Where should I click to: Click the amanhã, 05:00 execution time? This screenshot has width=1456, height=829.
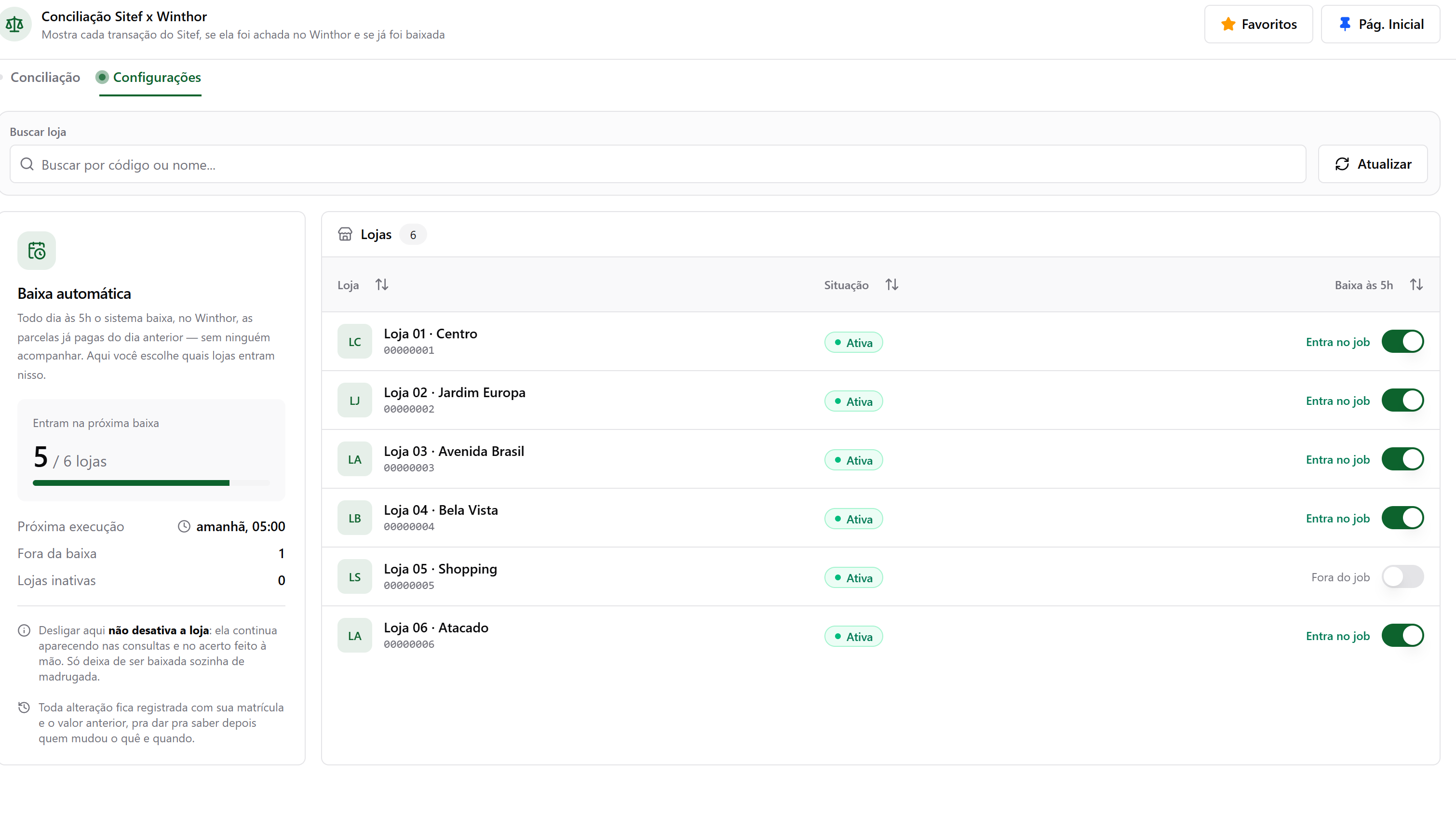(x=240, y=526)
